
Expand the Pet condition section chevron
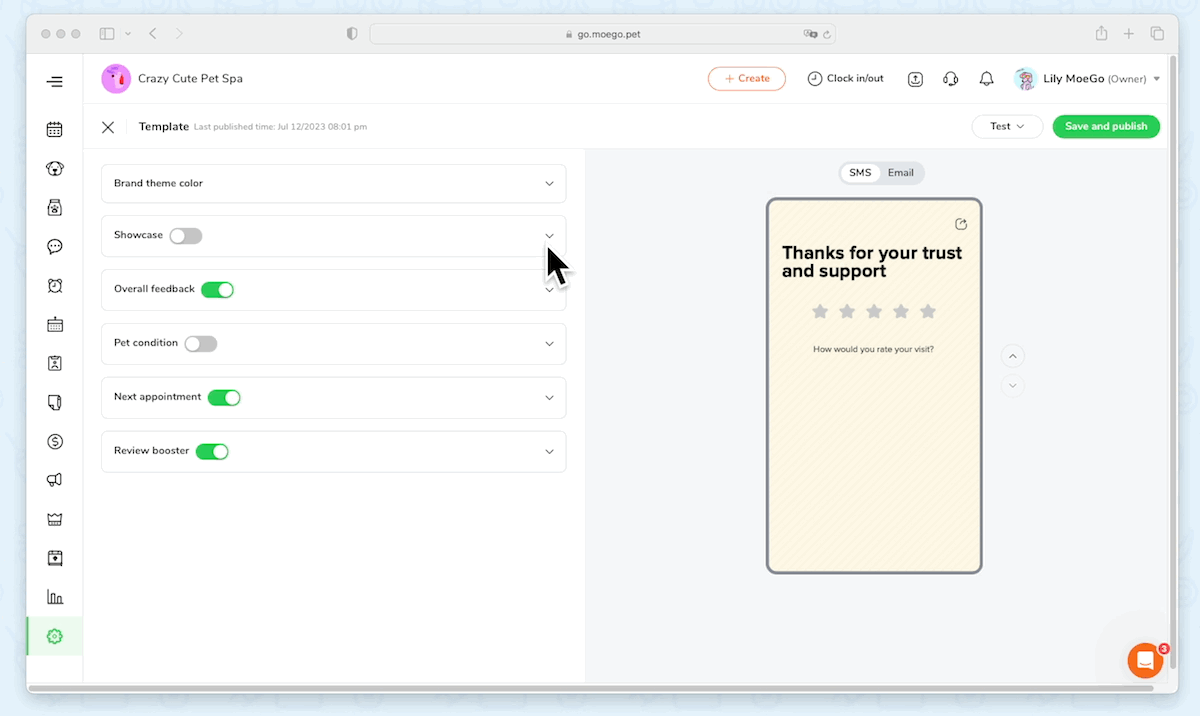pos(549,344)
